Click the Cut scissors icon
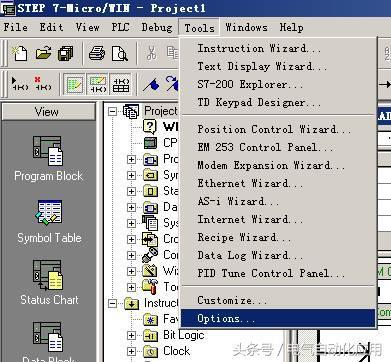Screen dimensions: 391x362 click(x=151, y=53)
